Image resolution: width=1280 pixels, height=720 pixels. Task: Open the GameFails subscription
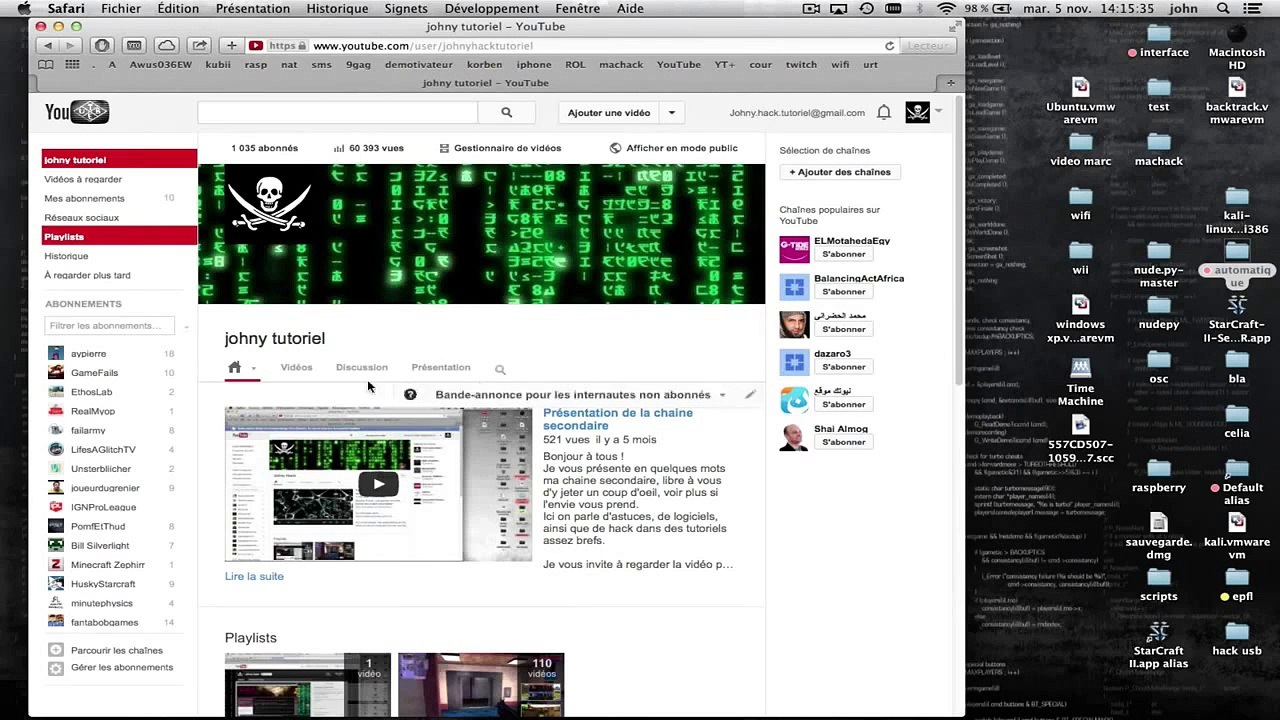point(95,373)
